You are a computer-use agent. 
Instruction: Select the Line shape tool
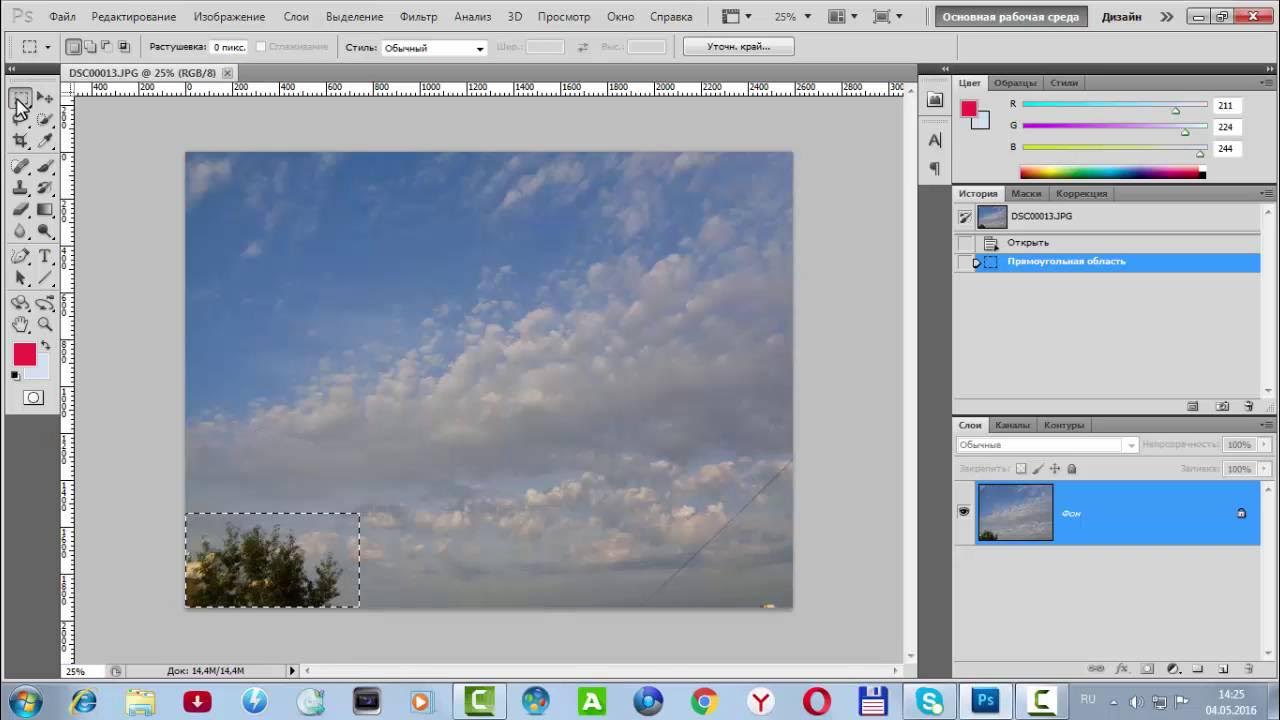click(45, 278)
